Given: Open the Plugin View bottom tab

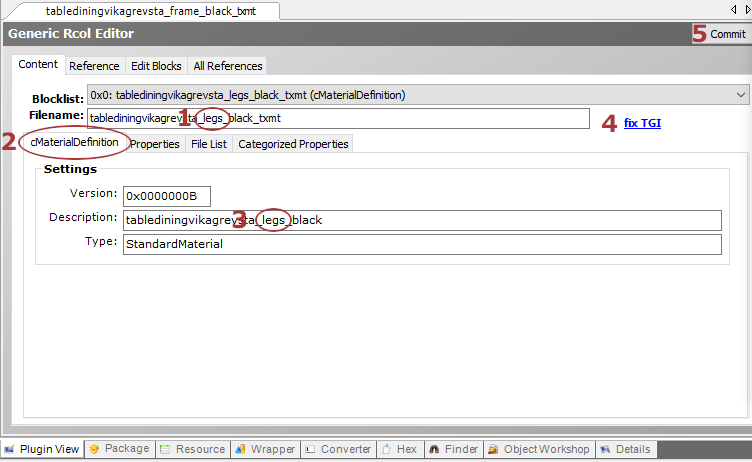Looking at the screenshot, I should 42,450.
